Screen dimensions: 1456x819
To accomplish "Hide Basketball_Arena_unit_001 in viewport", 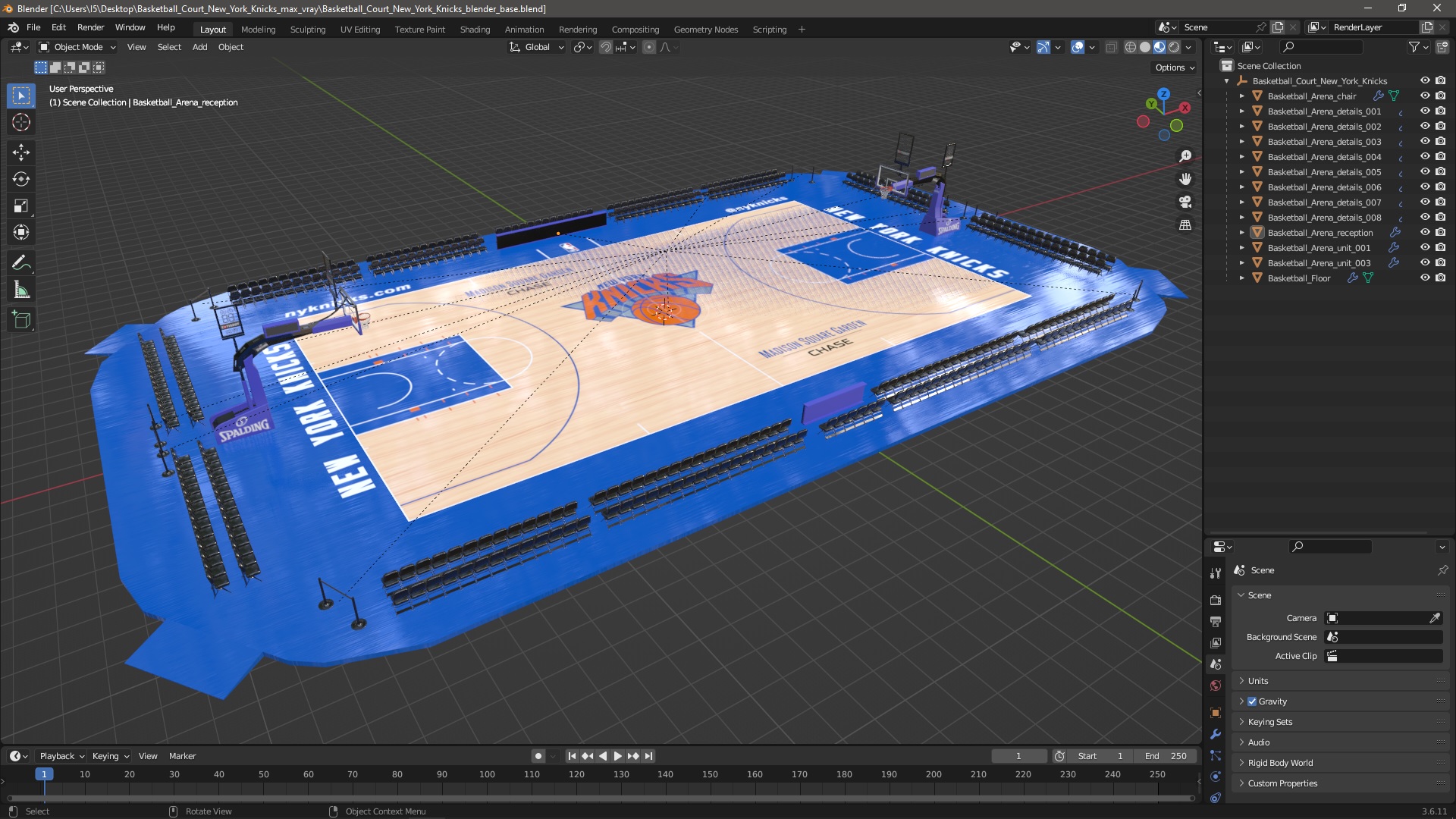I will pos(1425,248).
